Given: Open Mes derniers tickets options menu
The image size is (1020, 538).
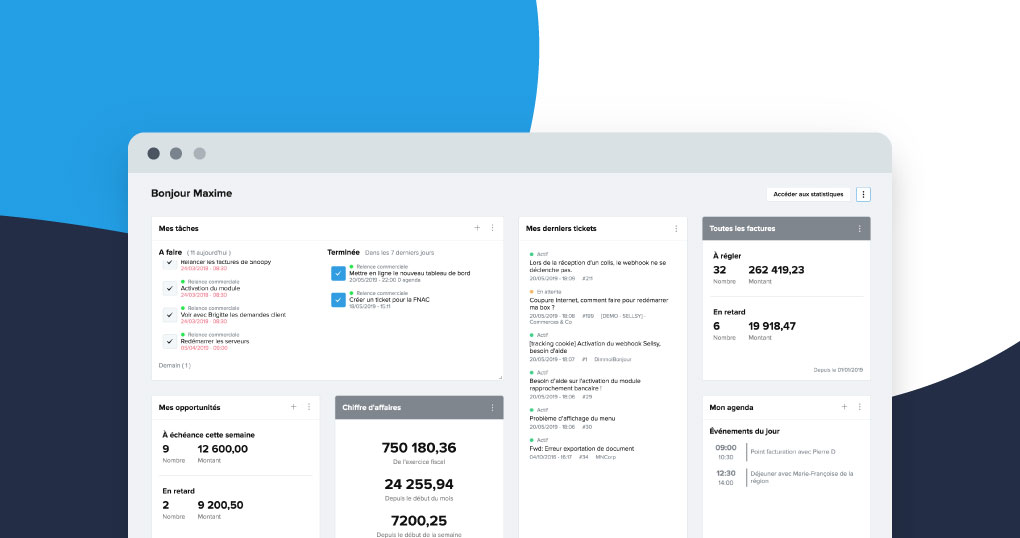Looking at the screenshot, I should [676, 228].
